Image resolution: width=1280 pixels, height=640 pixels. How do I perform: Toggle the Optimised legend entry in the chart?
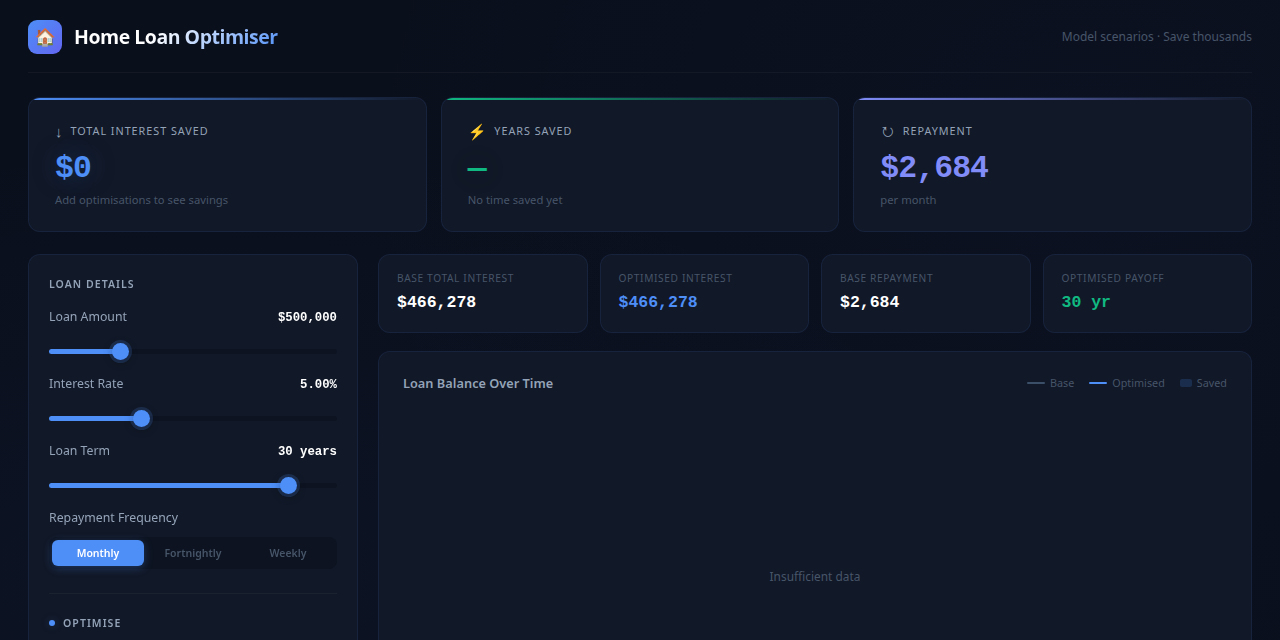tap(1127, 383)
